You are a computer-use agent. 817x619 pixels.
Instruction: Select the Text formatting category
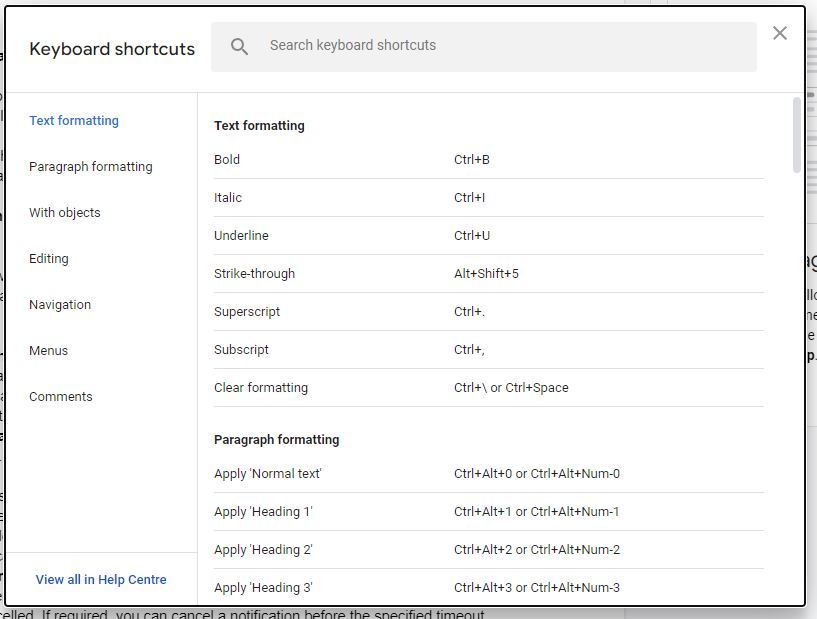point(74,120)
